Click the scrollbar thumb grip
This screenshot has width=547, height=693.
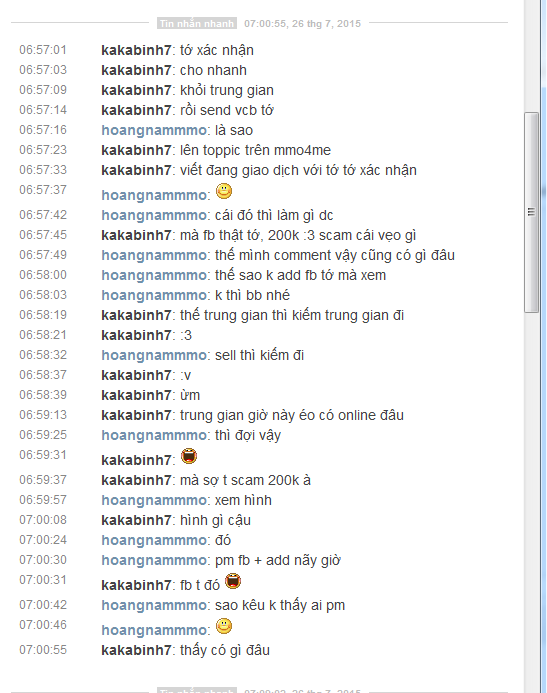pos(531,212)
